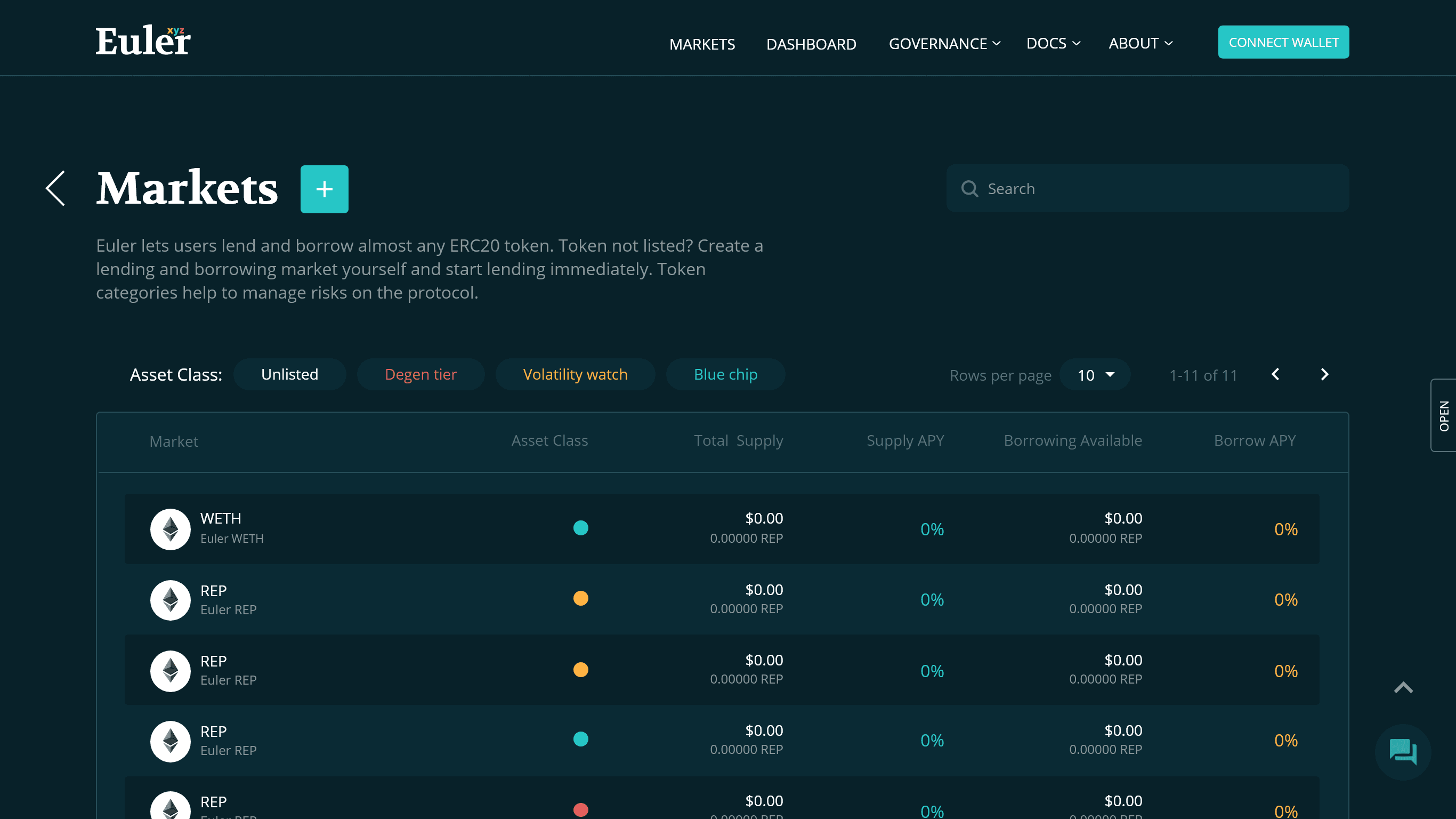The width and height of the screenshot is (1456, 819).
Task: Click the search magnifier icon
Action: click(x=969, y=189)
